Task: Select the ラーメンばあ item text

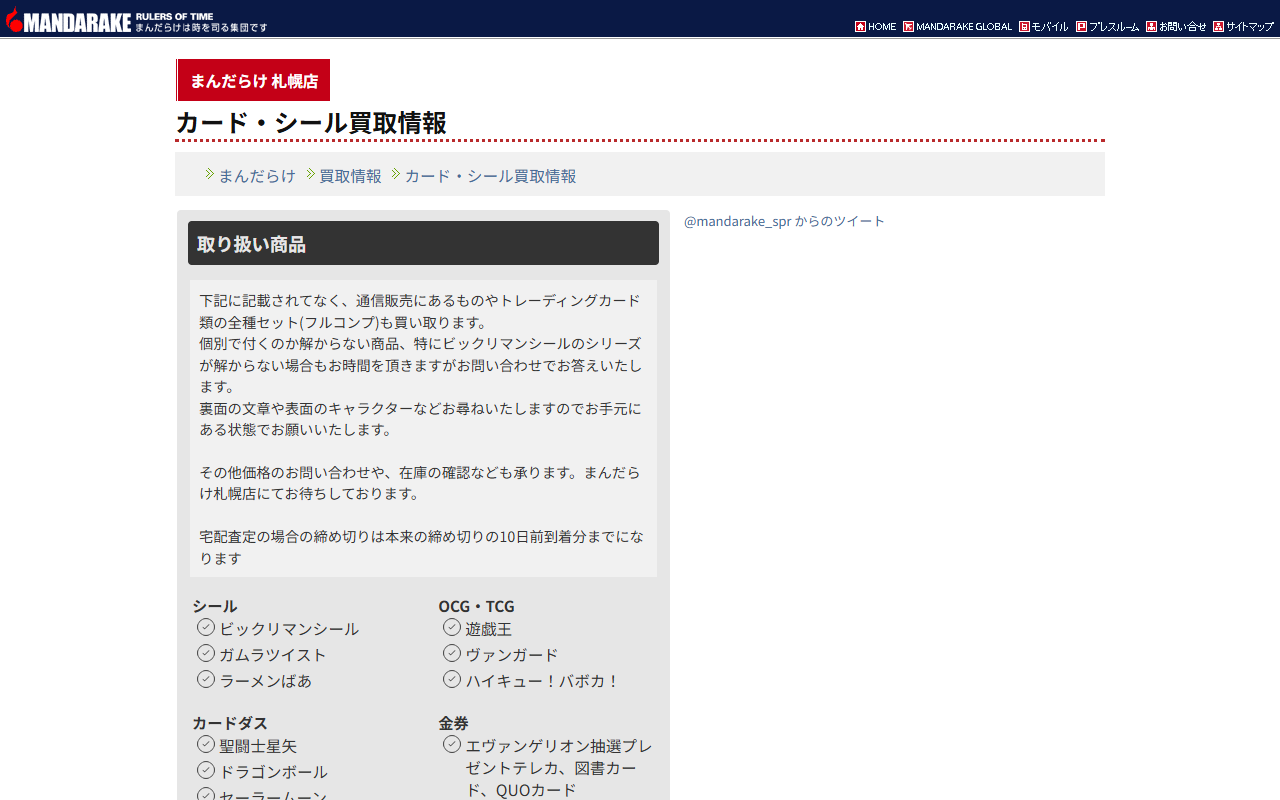Action: [266, 681]
